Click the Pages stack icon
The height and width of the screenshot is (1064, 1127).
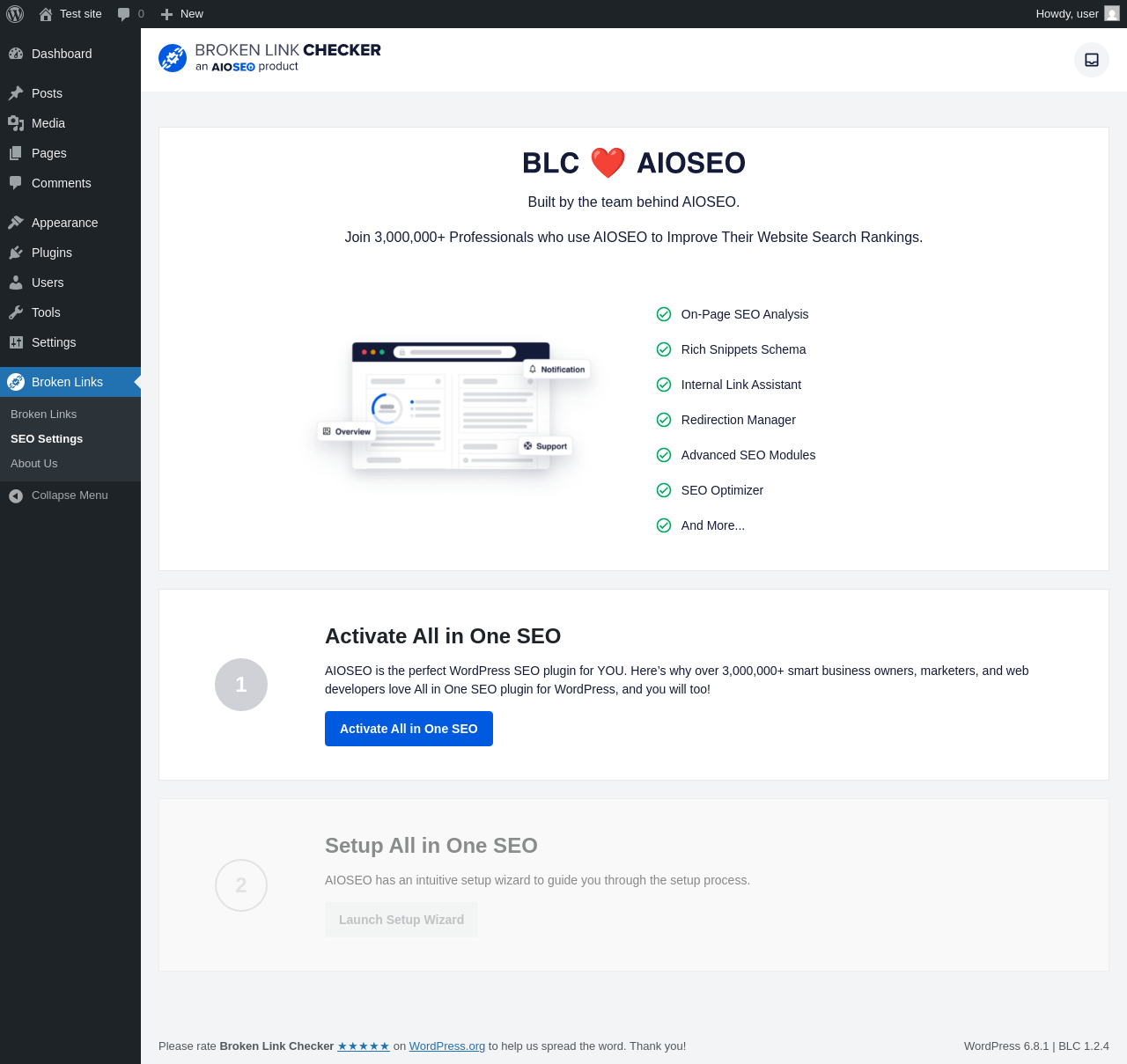coord(16,153)
